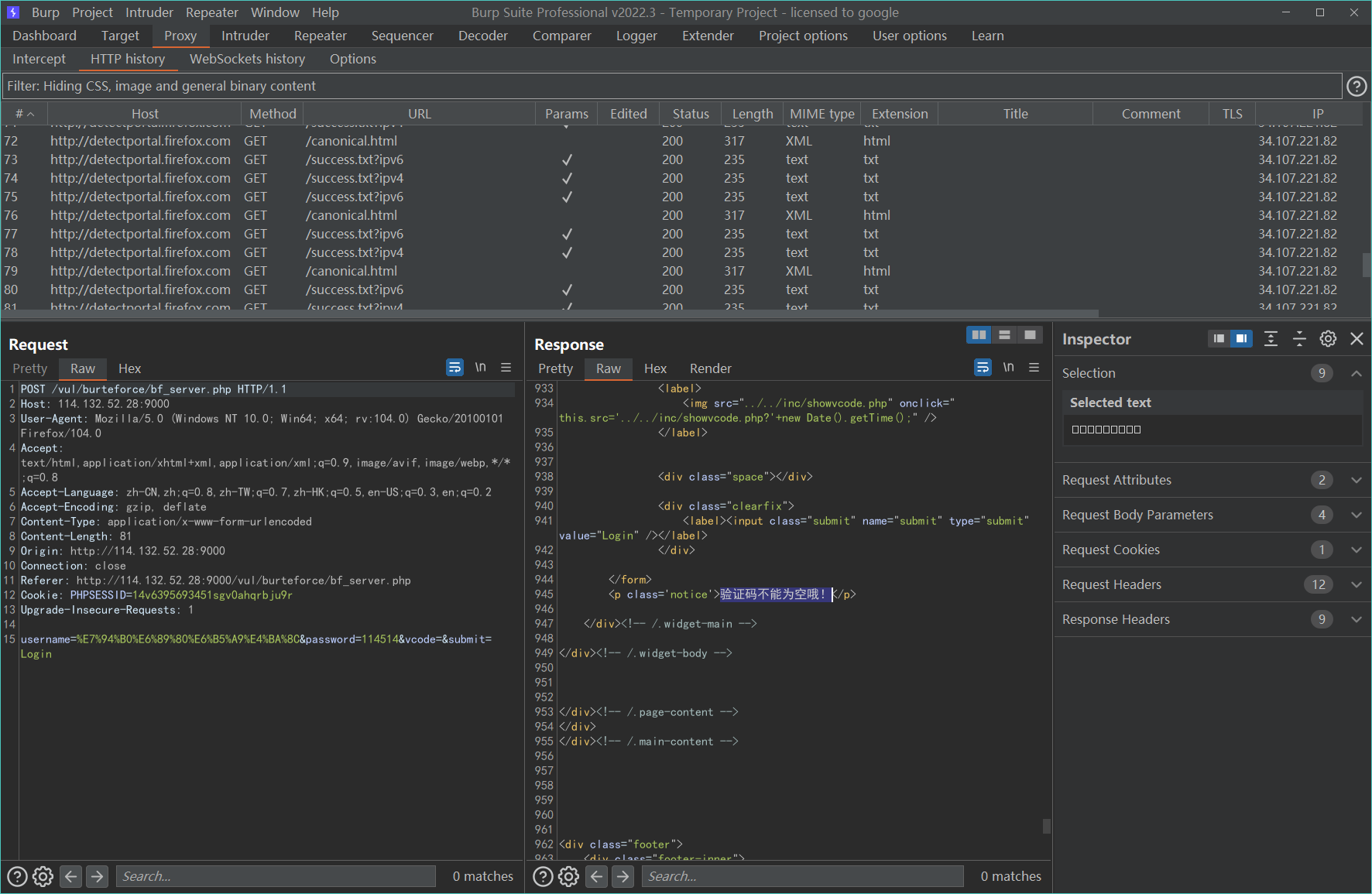Toggle non-printable characters in Response panel
Viewport: 1372px width, 894px height.
click(1009, 368)
